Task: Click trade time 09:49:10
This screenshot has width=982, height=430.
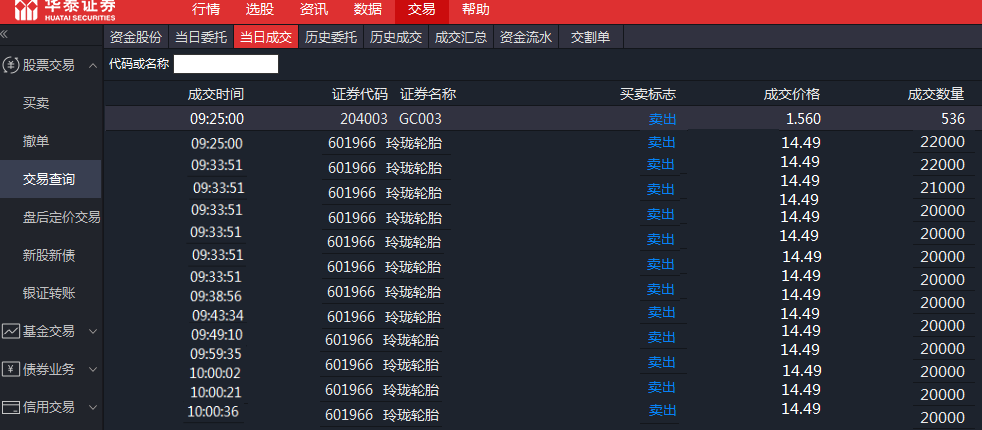Action: click(x=217, y=335)
